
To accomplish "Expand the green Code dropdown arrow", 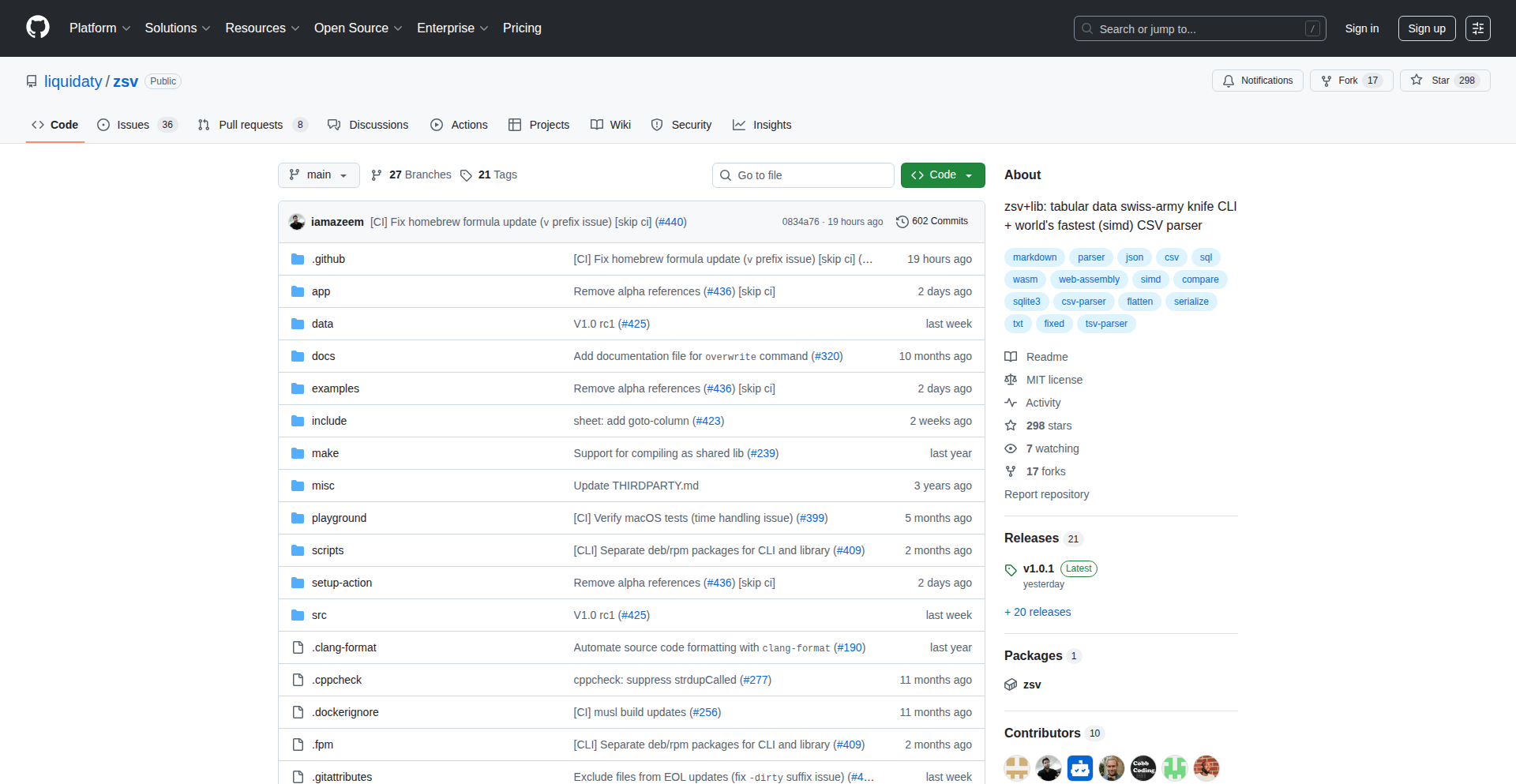I will [969, 174].
